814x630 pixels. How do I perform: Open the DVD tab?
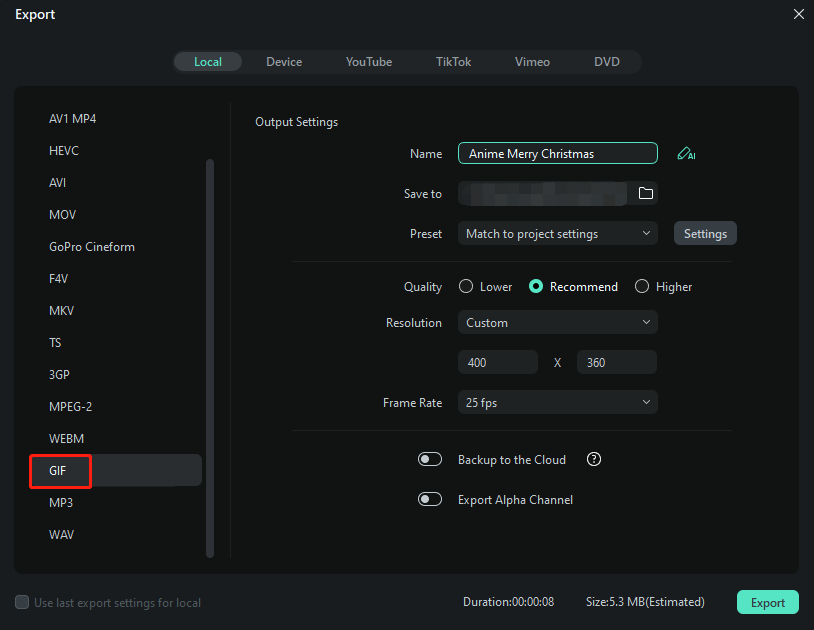(x=607, y=62)
